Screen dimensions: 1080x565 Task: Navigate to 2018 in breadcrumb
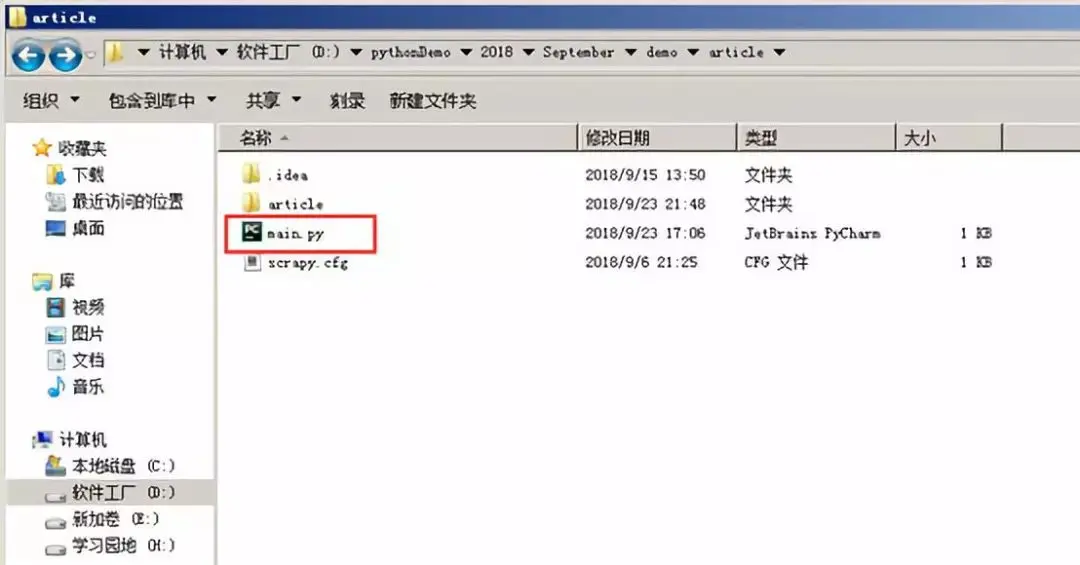(x=497, y=52)
